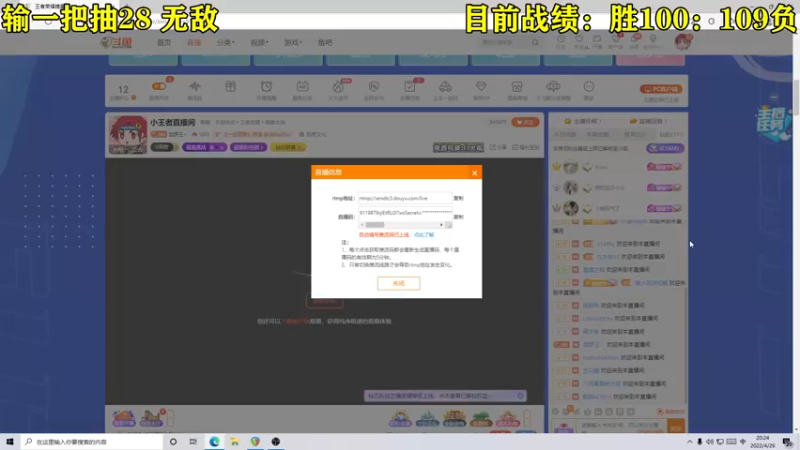This screenshot has height=450, width=800.
Task: Go to 首页 in top navigation
Action: [164, 42]
